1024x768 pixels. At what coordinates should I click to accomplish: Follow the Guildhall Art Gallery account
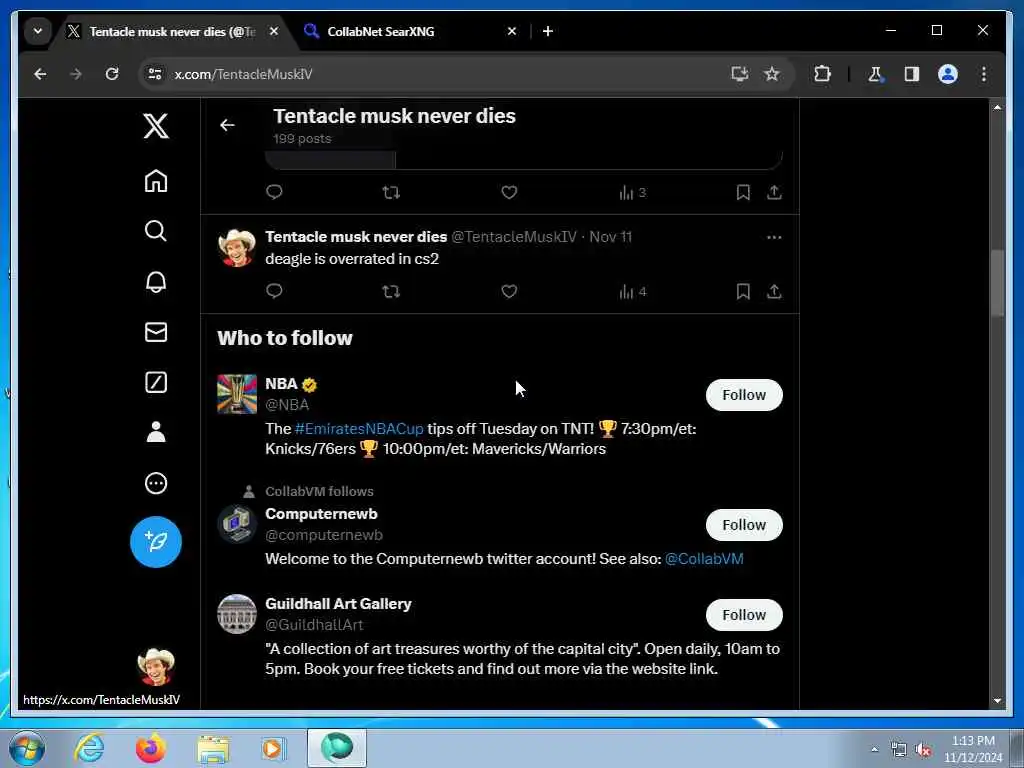pos(744,615)
